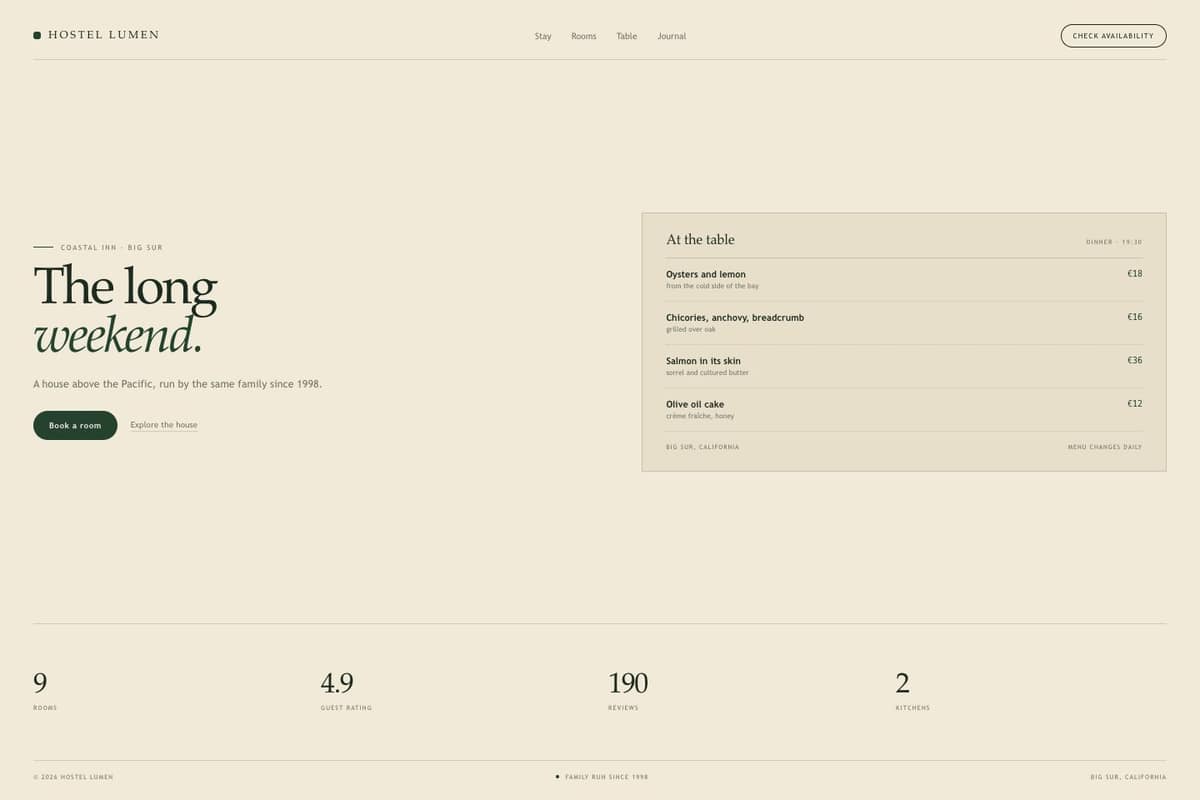Select the Table nav item
Screen dimensions: 1200x800
click(x=627, y=36)
